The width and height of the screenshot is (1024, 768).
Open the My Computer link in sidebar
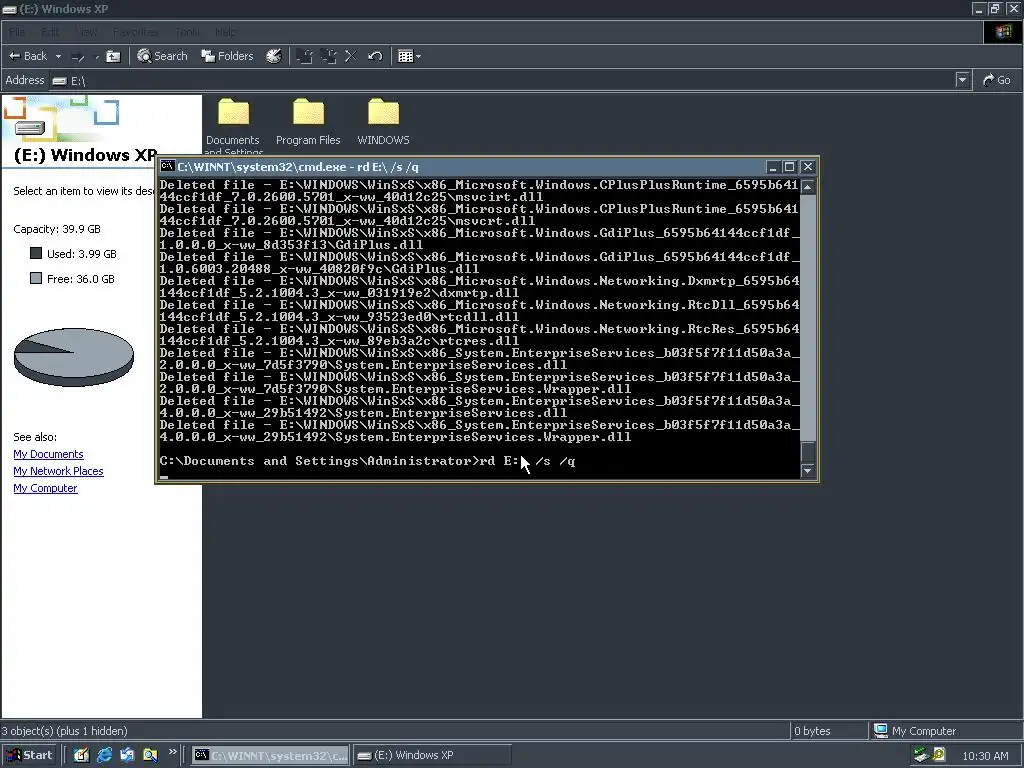click(45, 488)
